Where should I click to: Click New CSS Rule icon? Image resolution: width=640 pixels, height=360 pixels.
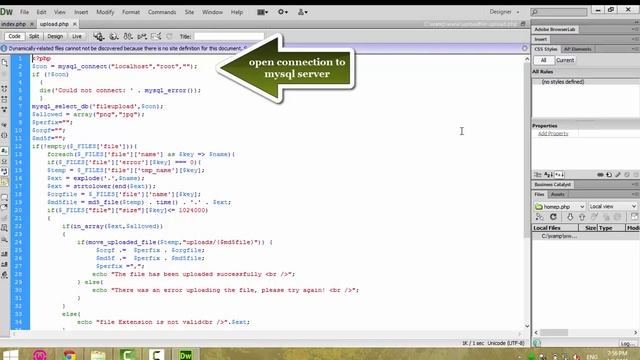coord(609,175)
